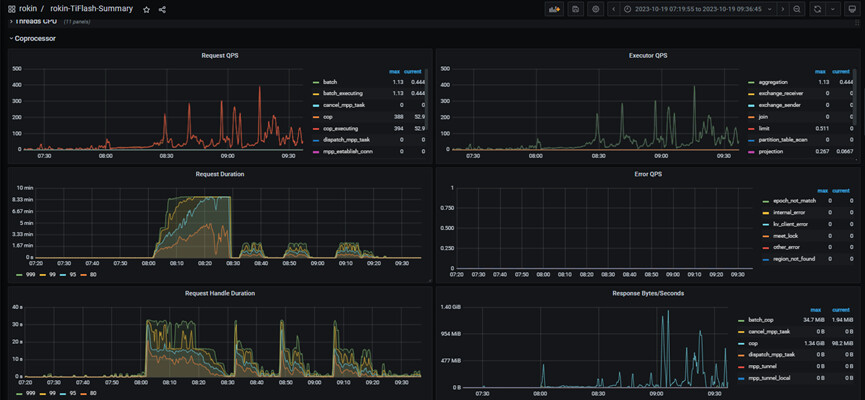This screenshot has height=400, width=865.
Task: Switch to TV view mode icon
Action: [850, 9]
